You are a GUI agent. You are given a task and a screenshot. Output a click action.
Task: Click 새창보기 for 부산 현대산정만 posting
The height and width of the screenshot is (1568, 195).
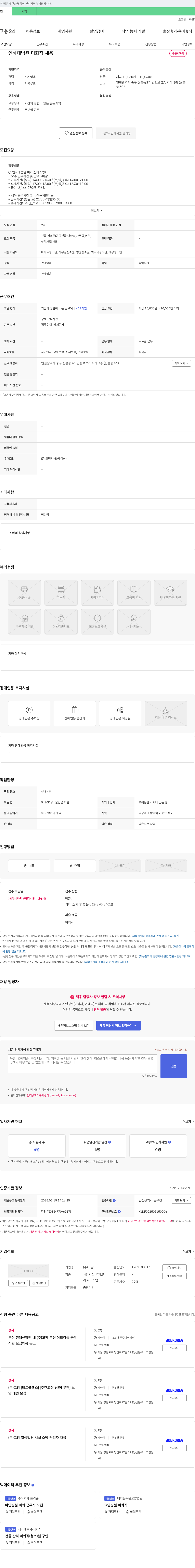click(174, 1348)
